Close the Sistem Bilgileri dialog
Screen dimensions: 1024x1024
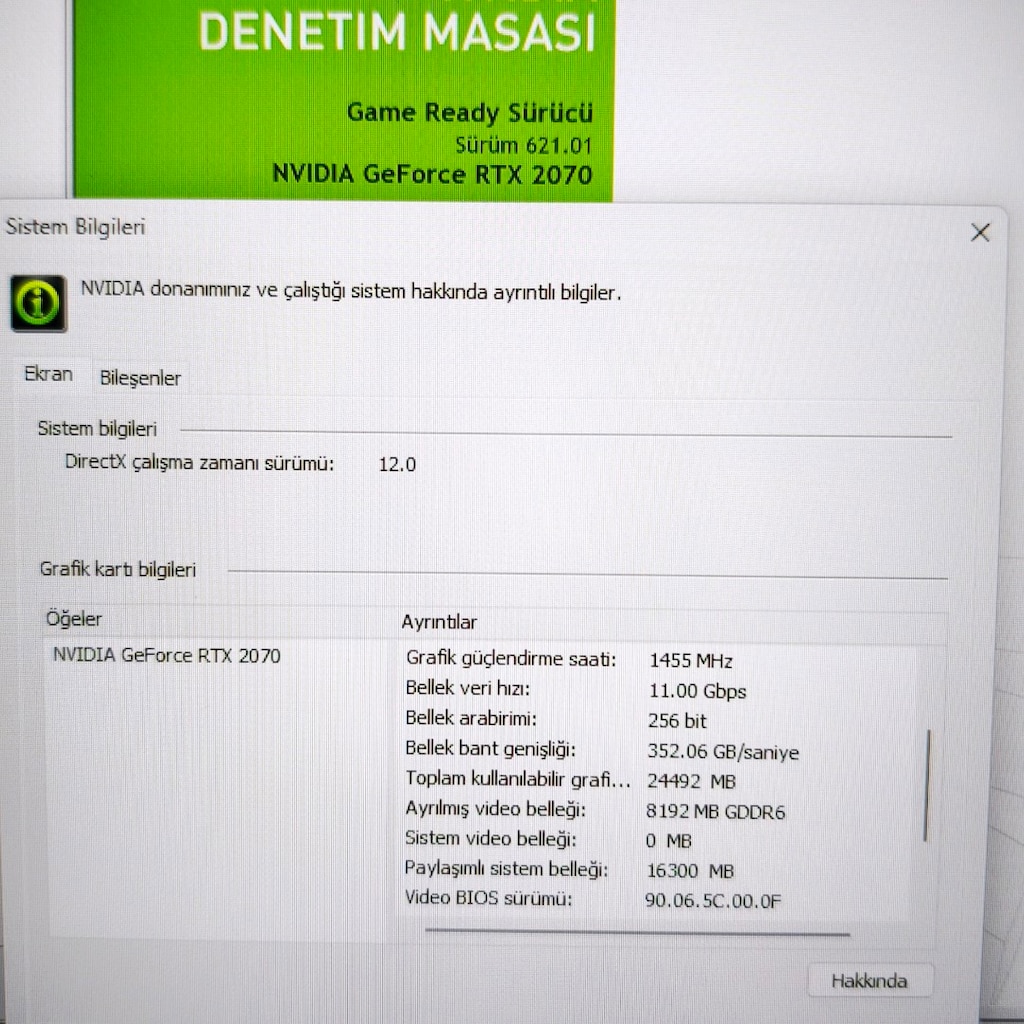coord(980,232)
